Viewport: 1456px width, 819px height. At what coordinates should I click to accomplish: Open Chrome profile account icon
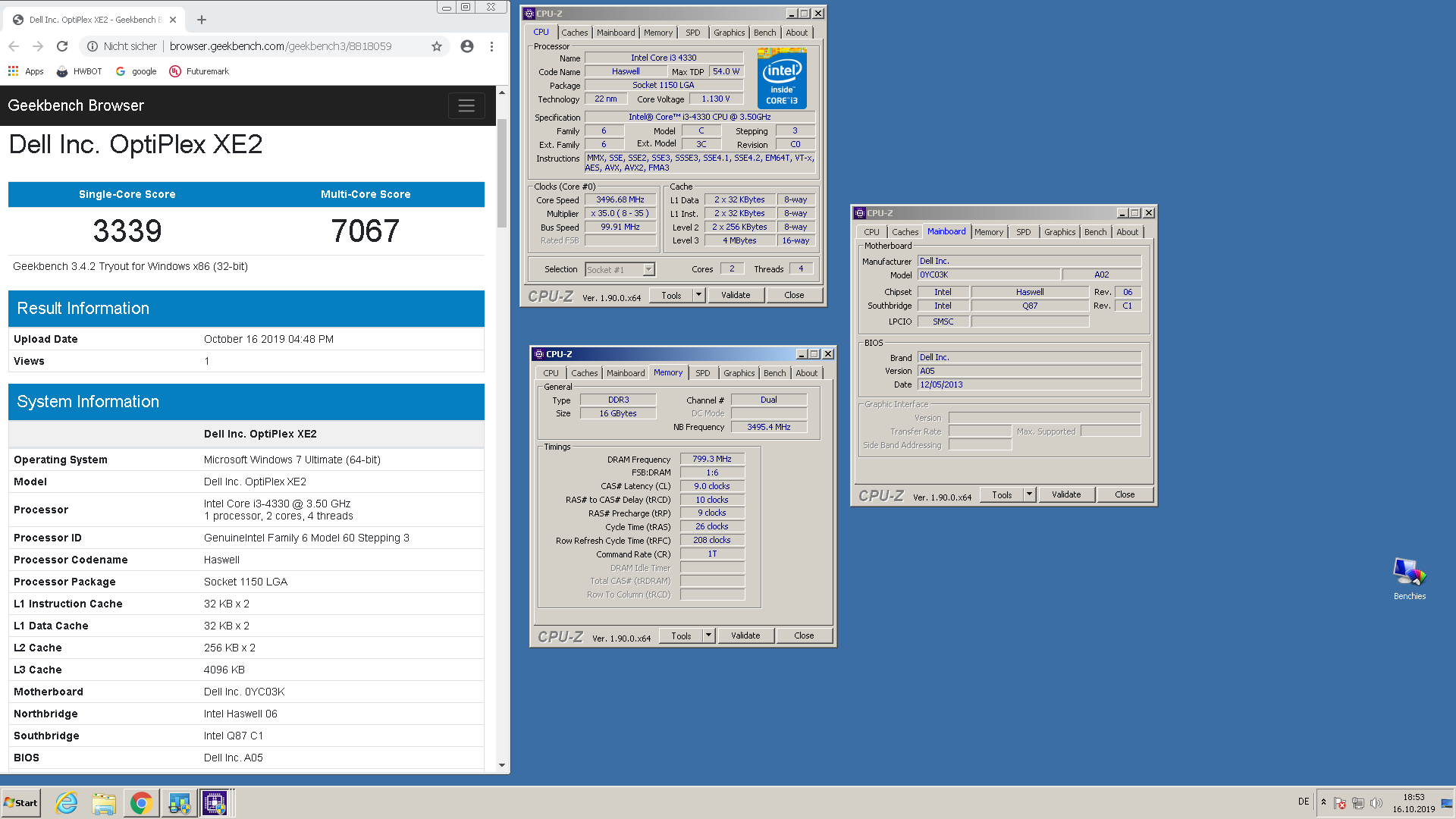[467, 46]
